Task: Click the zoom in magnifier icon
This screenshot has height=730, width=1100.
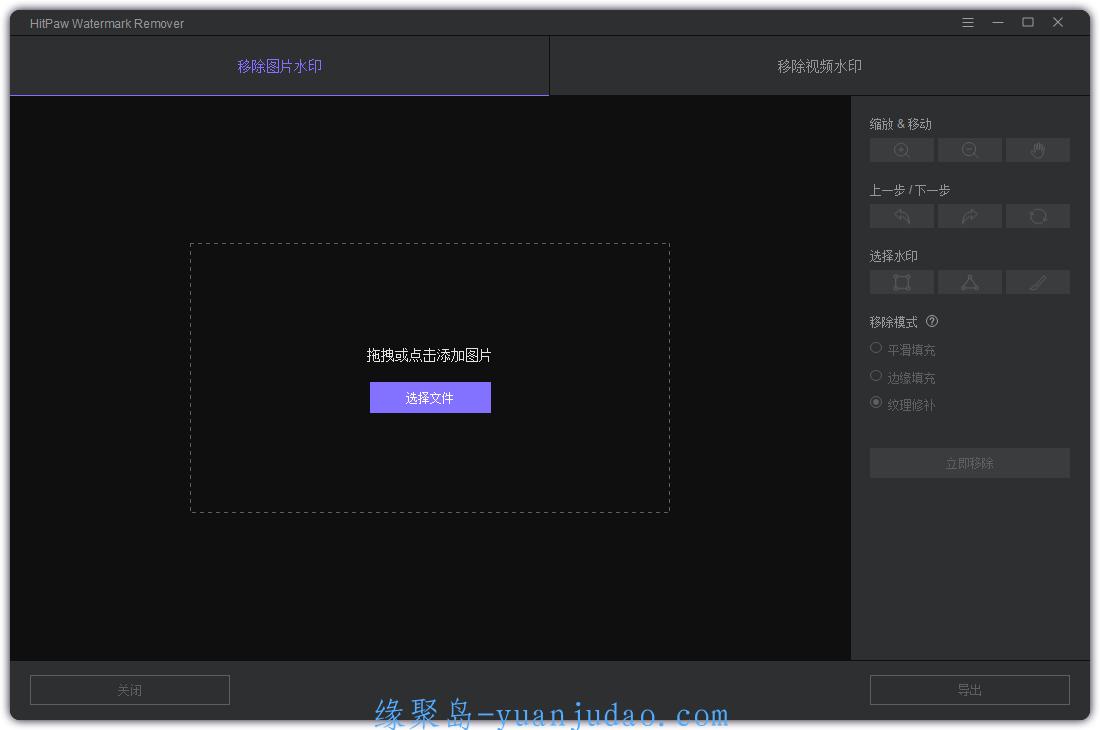Action: pyautogui.click(x=901, y=150)
